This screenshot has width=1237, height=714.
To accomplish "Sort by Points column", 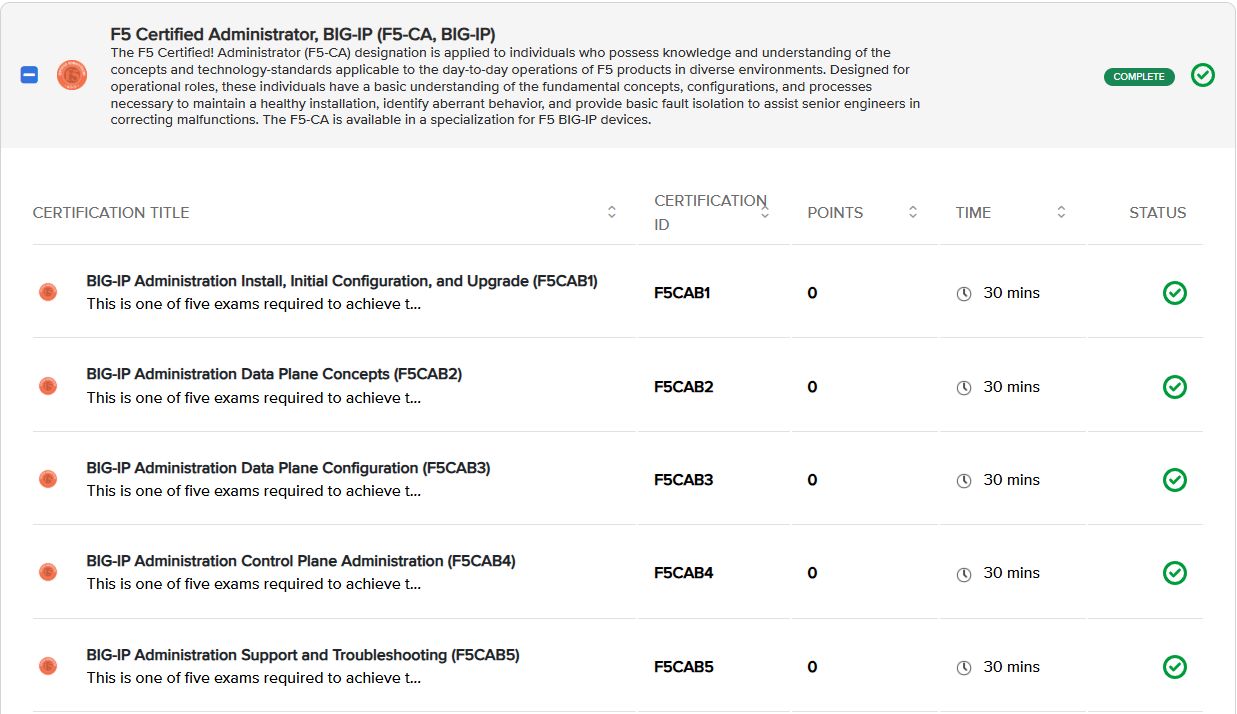I will (913, 212).
